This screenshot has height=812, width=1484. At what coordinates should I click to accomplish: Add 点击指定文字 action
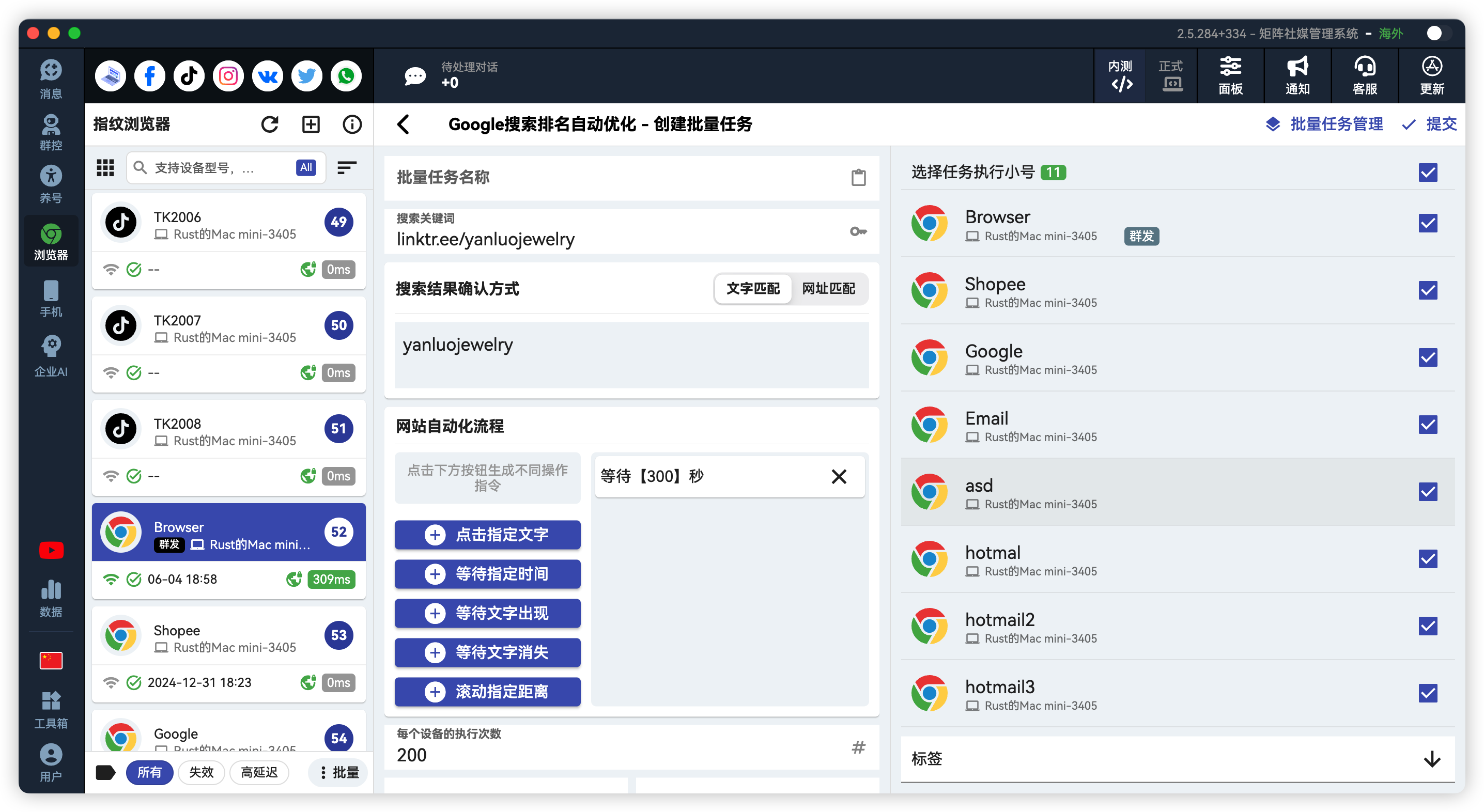click(x=487, y=535)
